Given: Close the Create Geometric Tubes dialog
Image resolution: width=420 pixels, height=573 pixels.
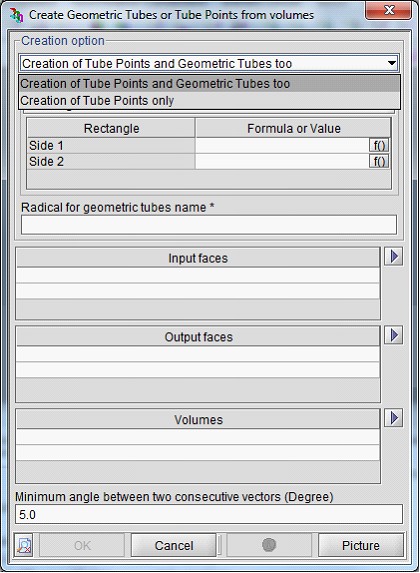Looking at the screenshot, I should 389,10.
